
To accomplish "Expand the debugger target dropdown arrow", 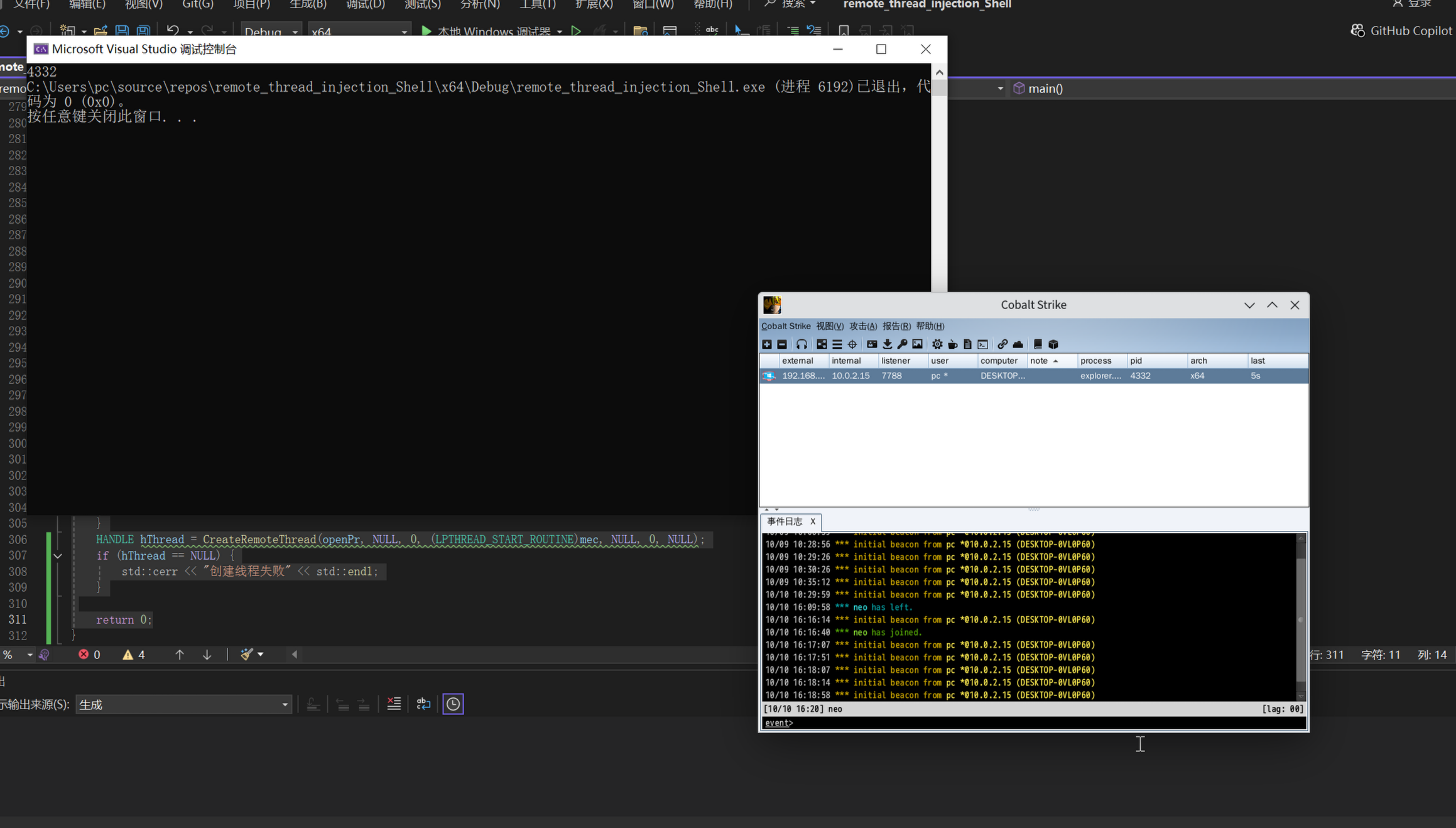I will pos(560,31).
